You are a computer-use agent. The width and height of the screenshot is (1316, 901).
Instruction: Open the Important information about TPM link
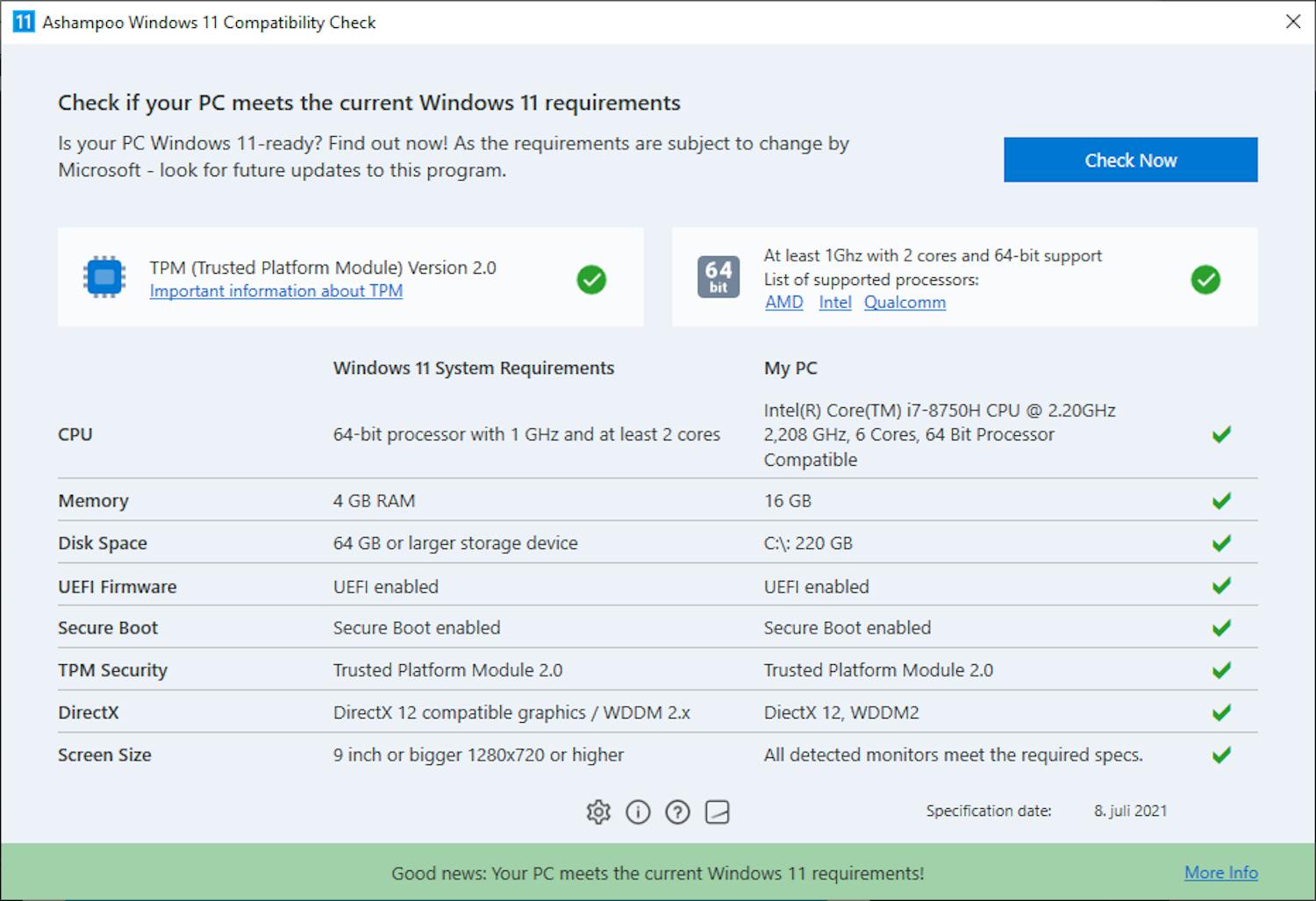(275, 290)
